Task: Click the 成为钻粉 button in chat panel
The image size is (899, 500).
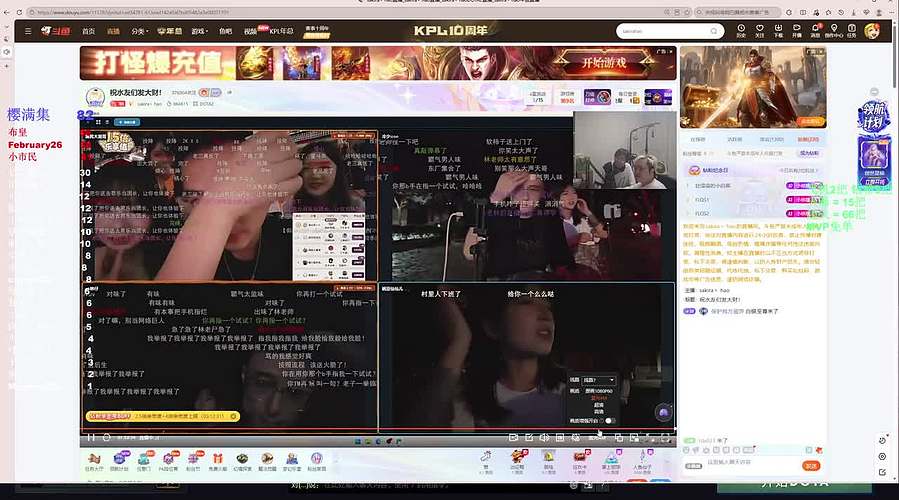Action: [x=809, y=154]
